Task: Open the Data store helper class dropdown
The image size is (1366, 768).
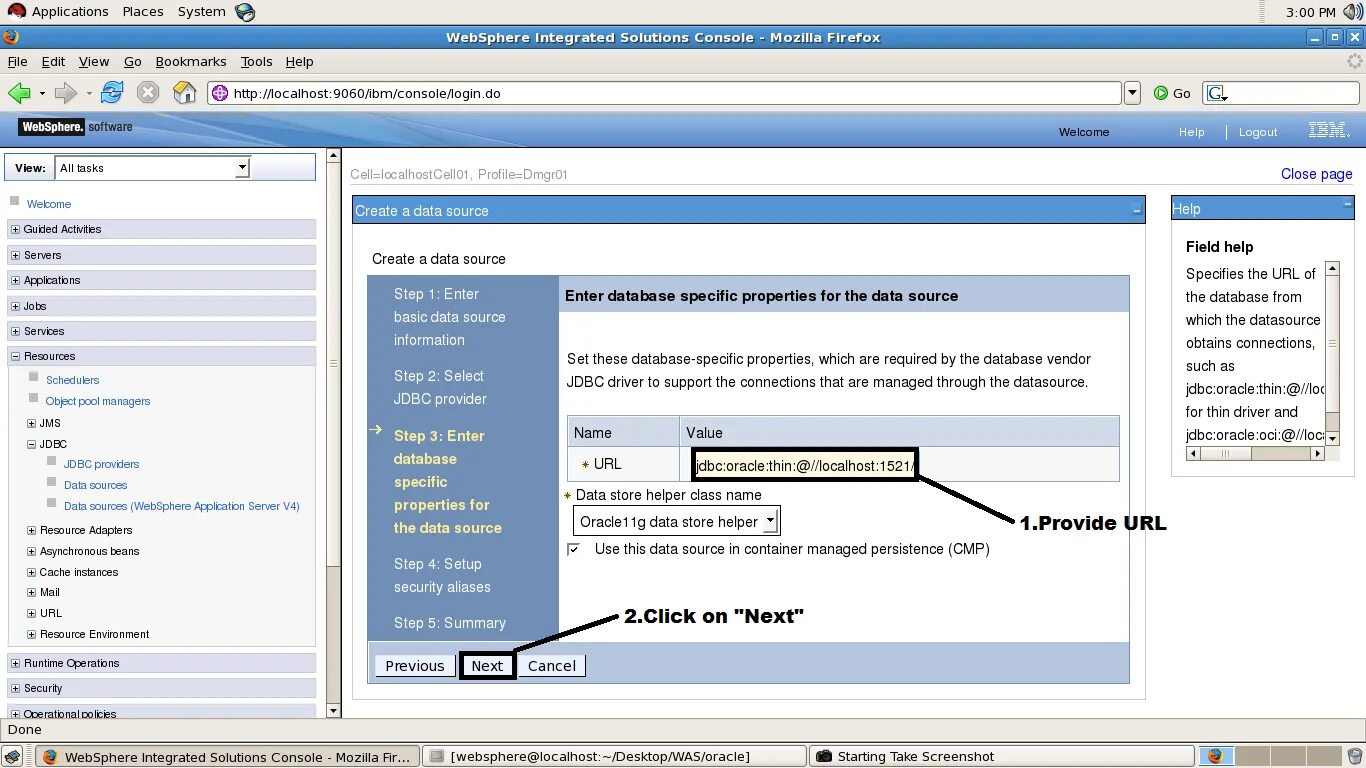Action: [769, 521]
